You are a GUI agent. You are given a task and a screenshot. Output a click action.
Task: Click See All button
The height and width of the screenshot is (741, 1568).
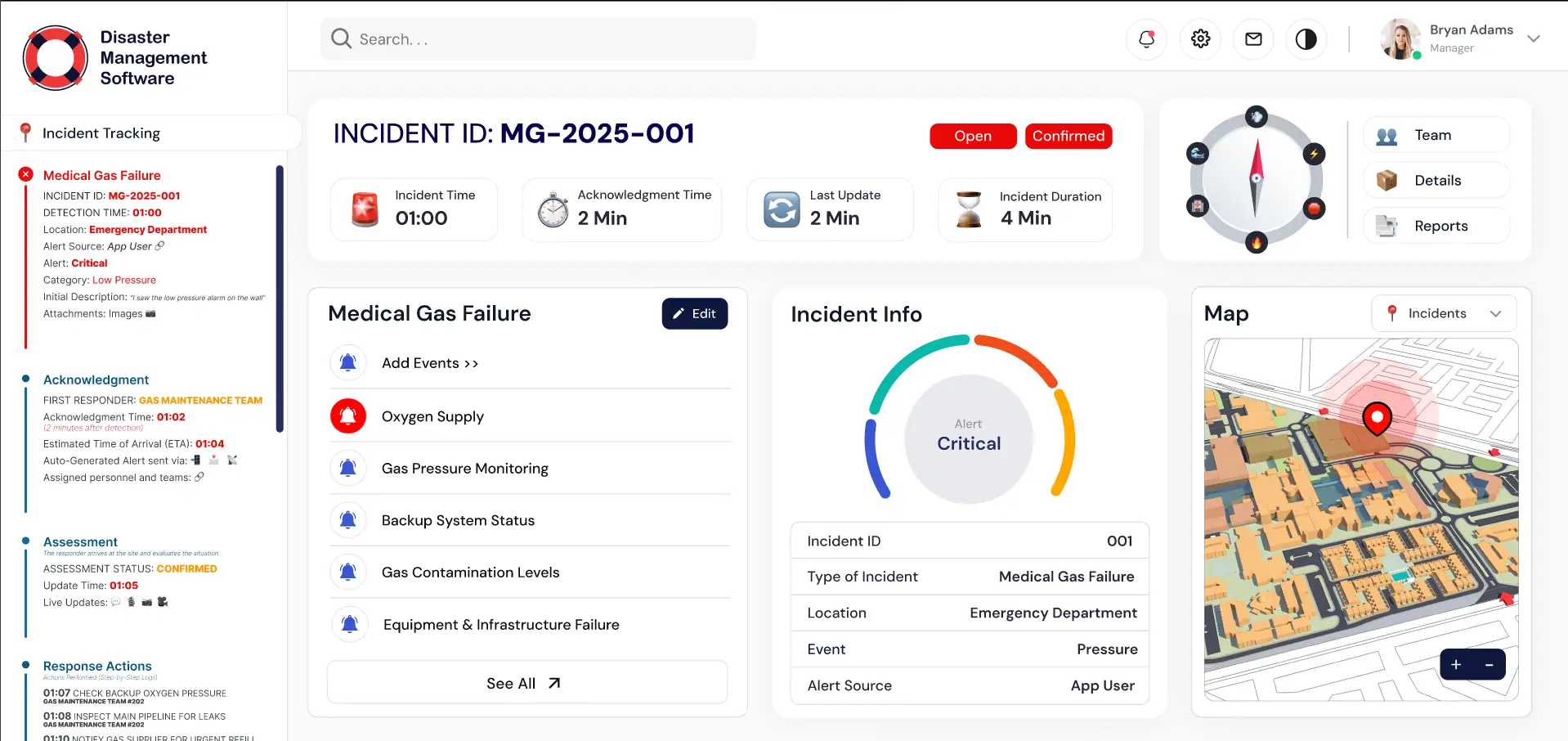(527, 683)
